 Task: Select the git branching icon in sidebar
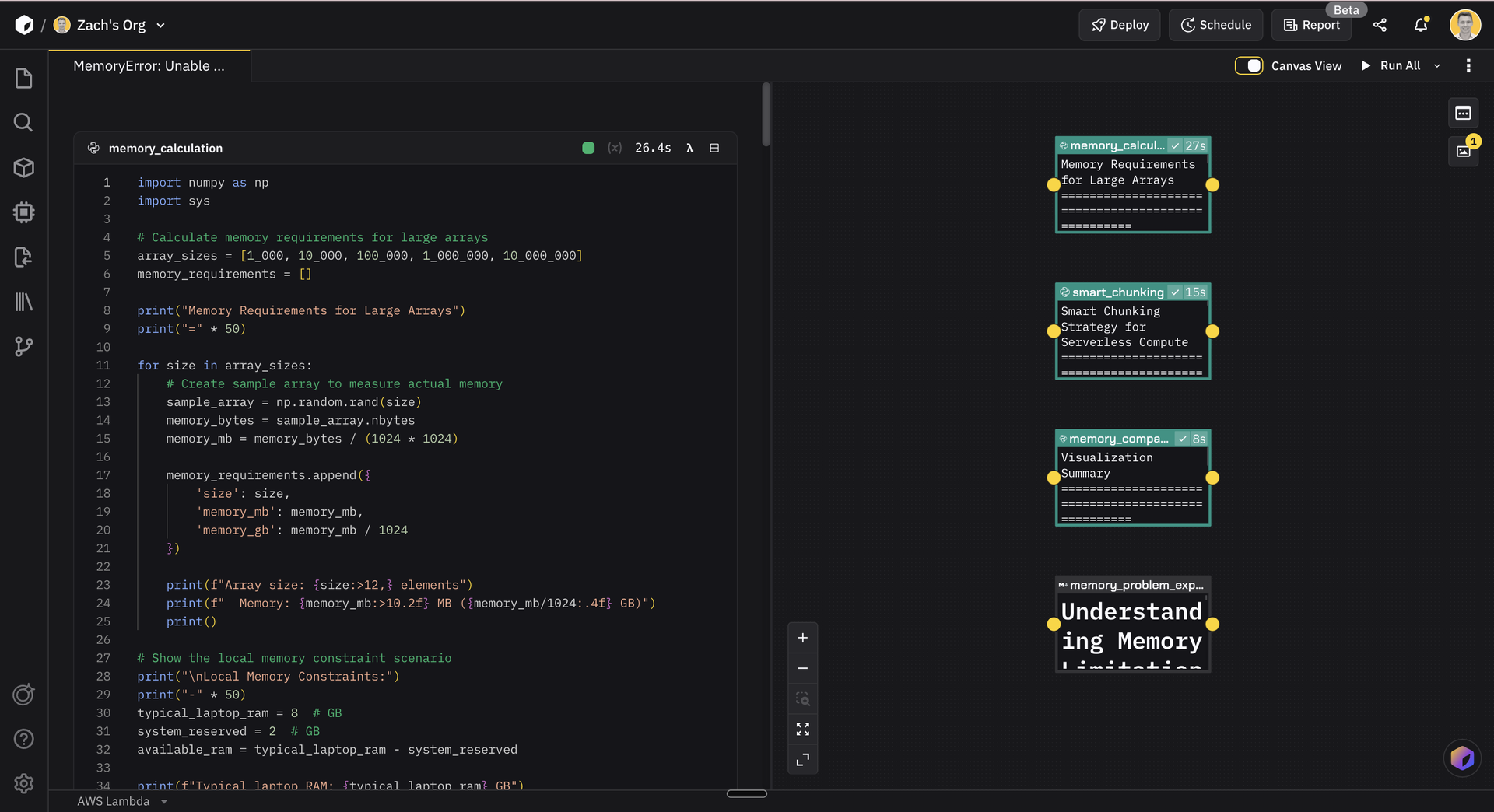pyautogui.click(x=23, y=346)
